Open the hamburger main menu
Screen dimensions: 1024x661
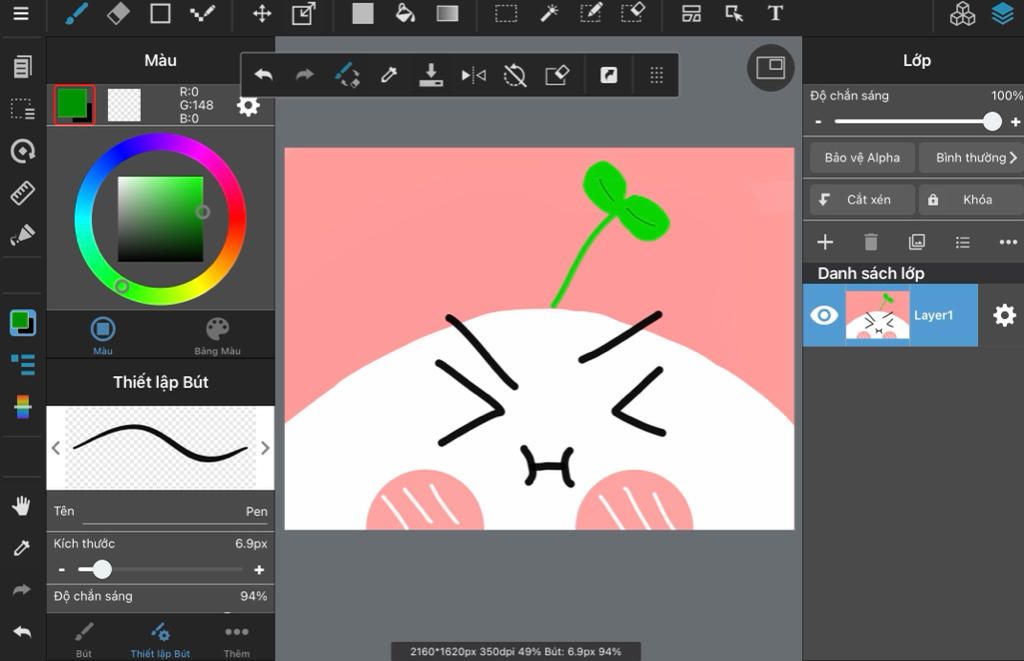point(21,14)
